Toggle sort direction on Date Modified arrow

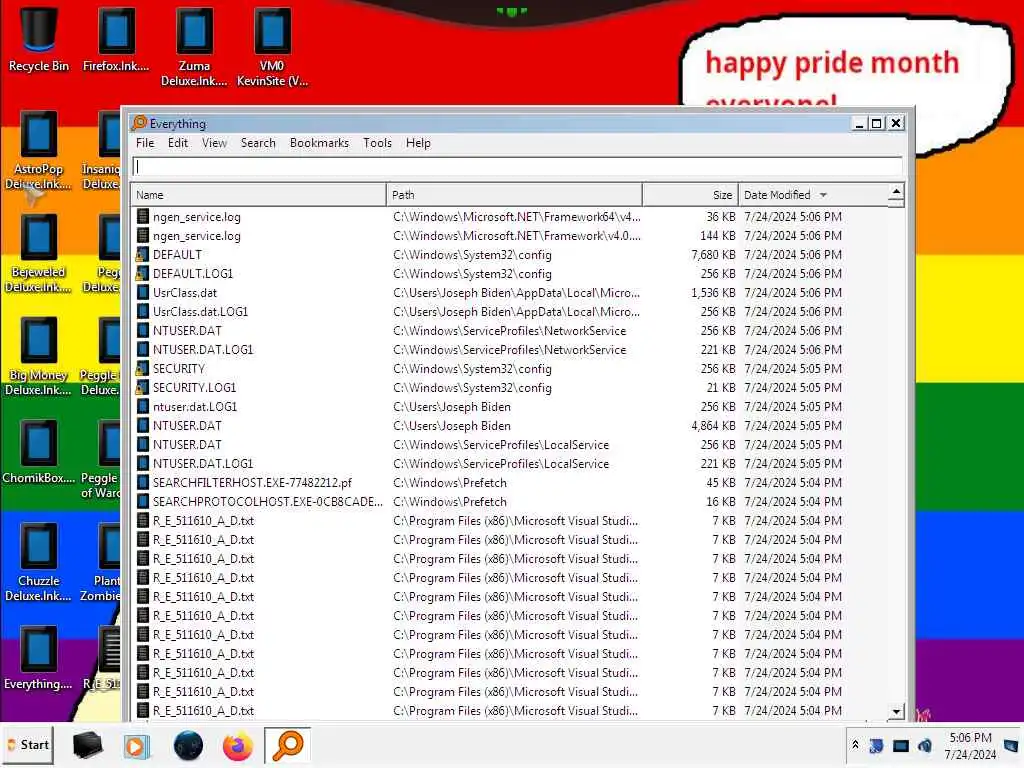pyautogui.click(x=823, y=195)
